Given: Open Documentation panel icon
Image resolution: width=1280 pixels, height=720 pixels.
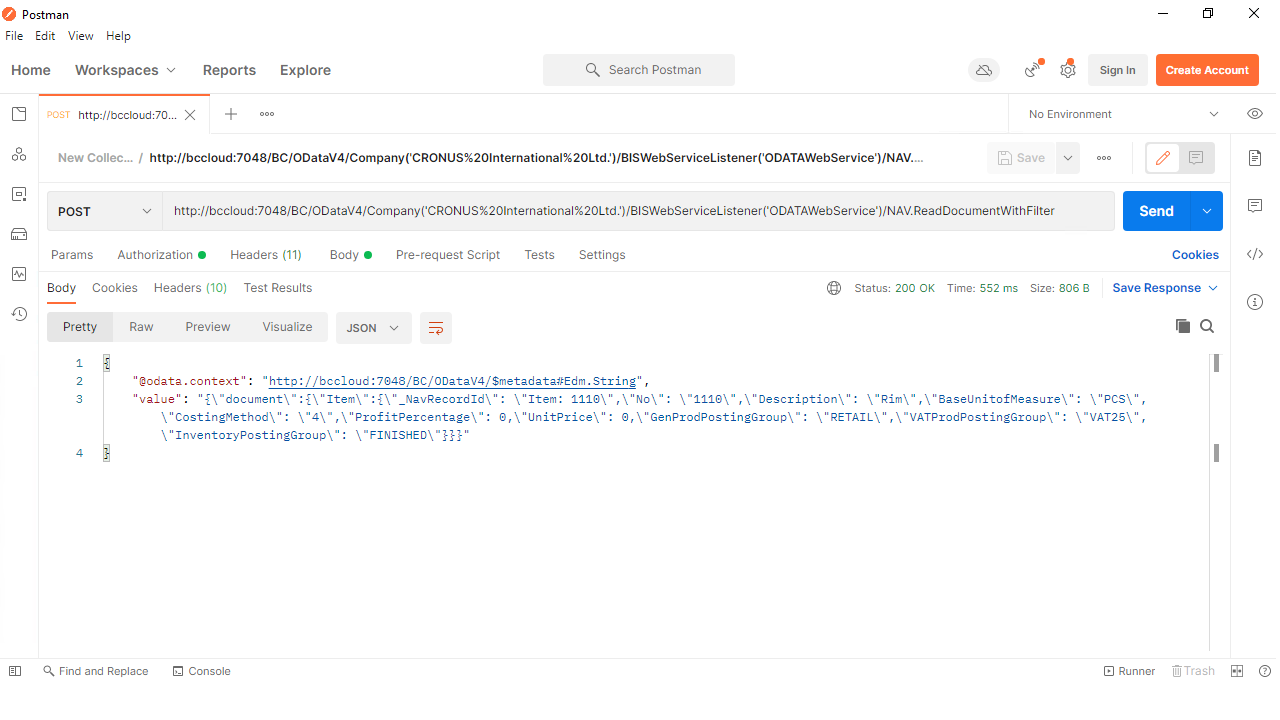Looking at the screenshot, I should tap(1255, 158).
